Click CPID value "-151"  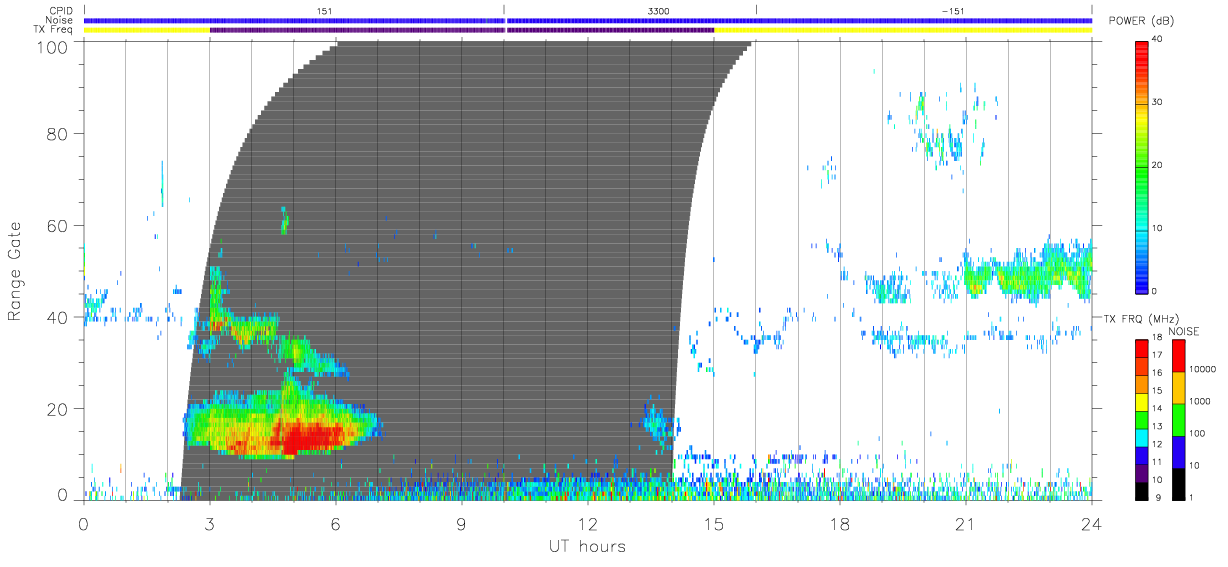point(952,10)
